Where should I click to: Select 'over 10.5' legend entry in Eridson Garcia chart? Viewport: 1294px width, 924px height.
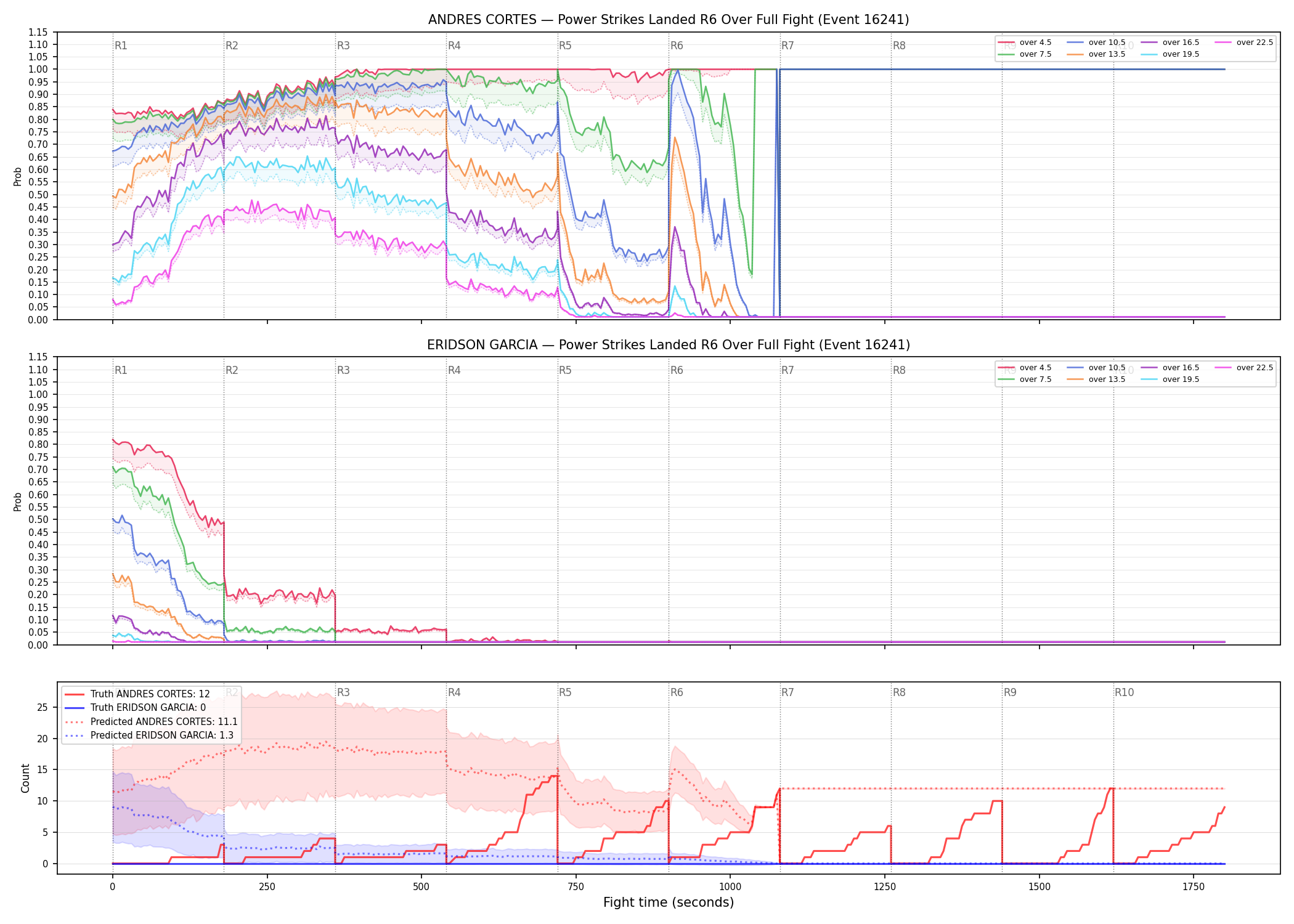pos(1096,368)
